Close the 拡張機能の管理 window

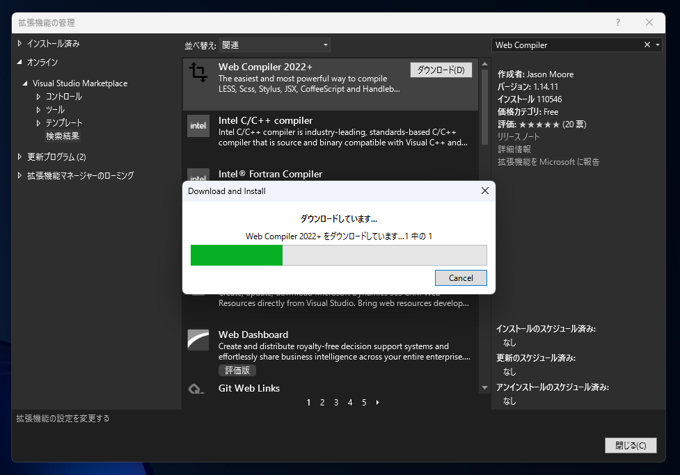tap(649, 23)
